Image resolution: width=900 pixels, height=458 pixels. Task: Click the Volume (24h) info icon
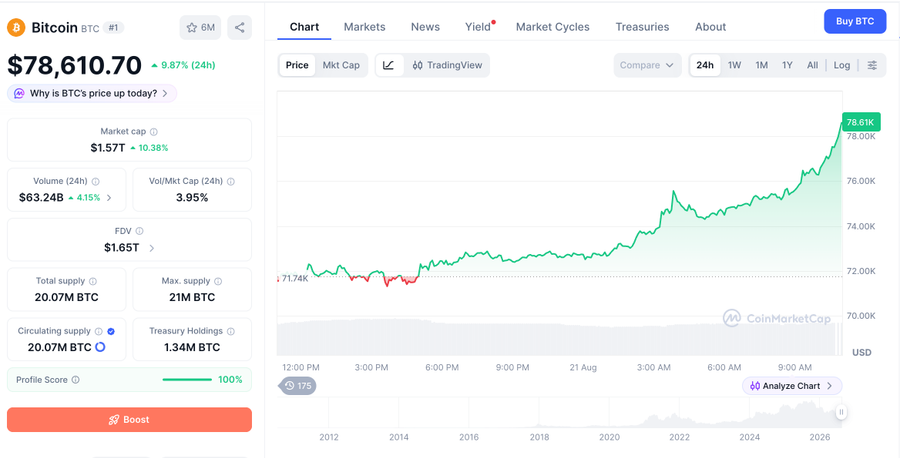95,181
